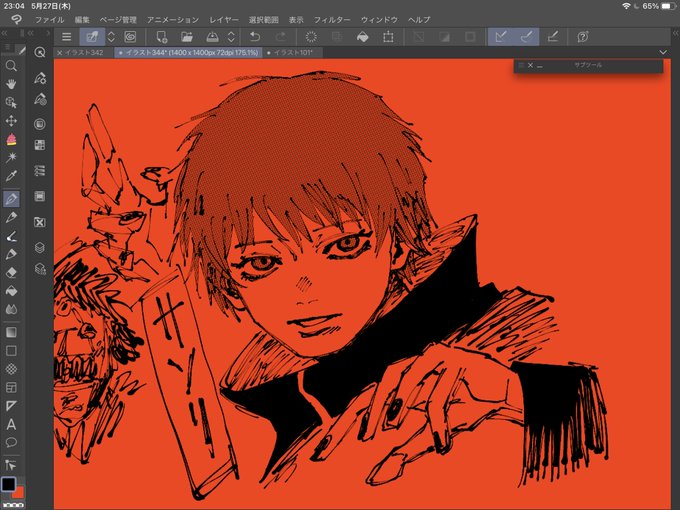Select the Operation object-cursor tool
This screenshot has height=510, width=680.
[x=11, y=102]
